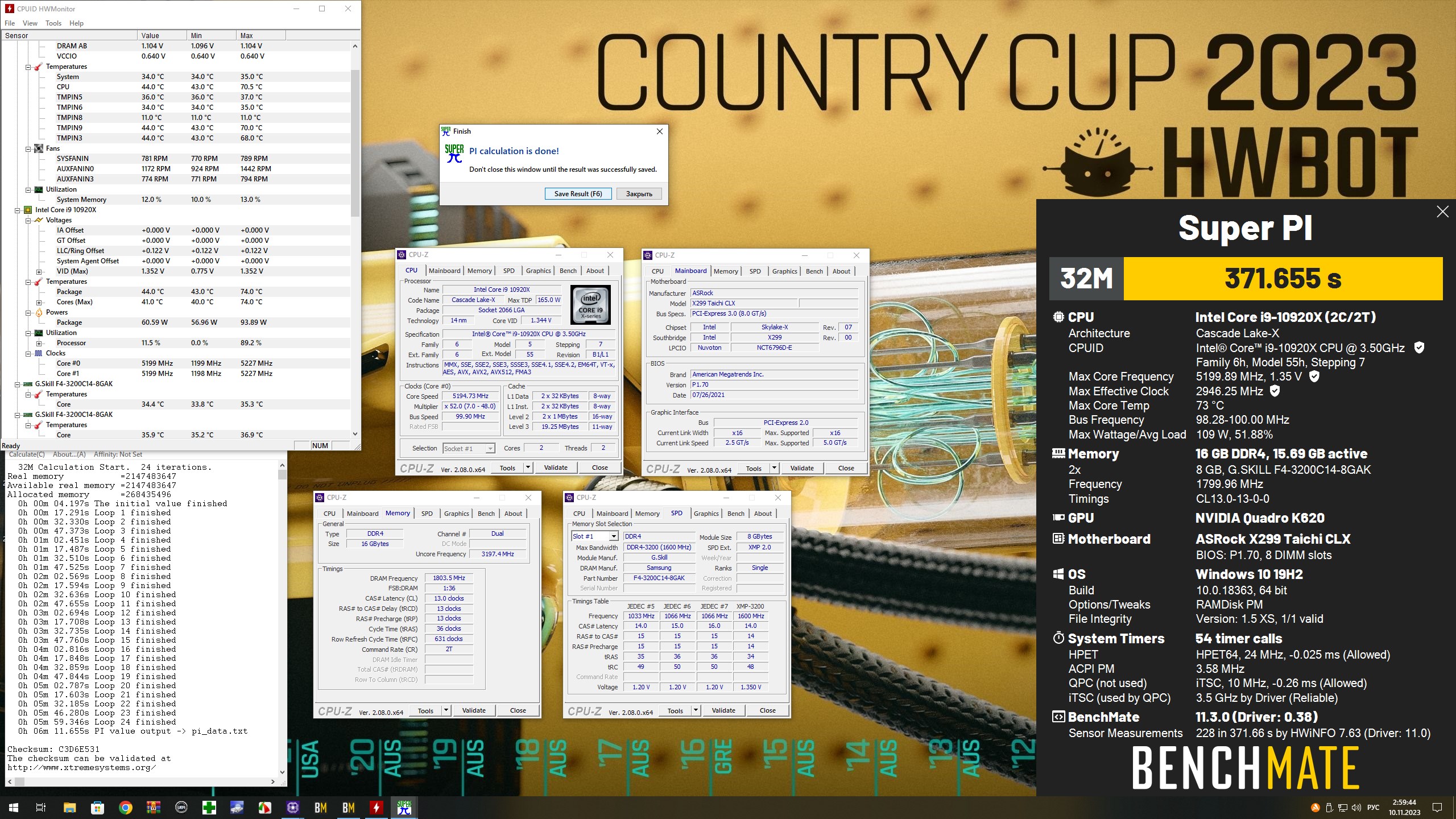Viewport: 1456px width, 819px height.
Task: Click Validate in CPU-Z processor window
Action: [x=555, y=468]
